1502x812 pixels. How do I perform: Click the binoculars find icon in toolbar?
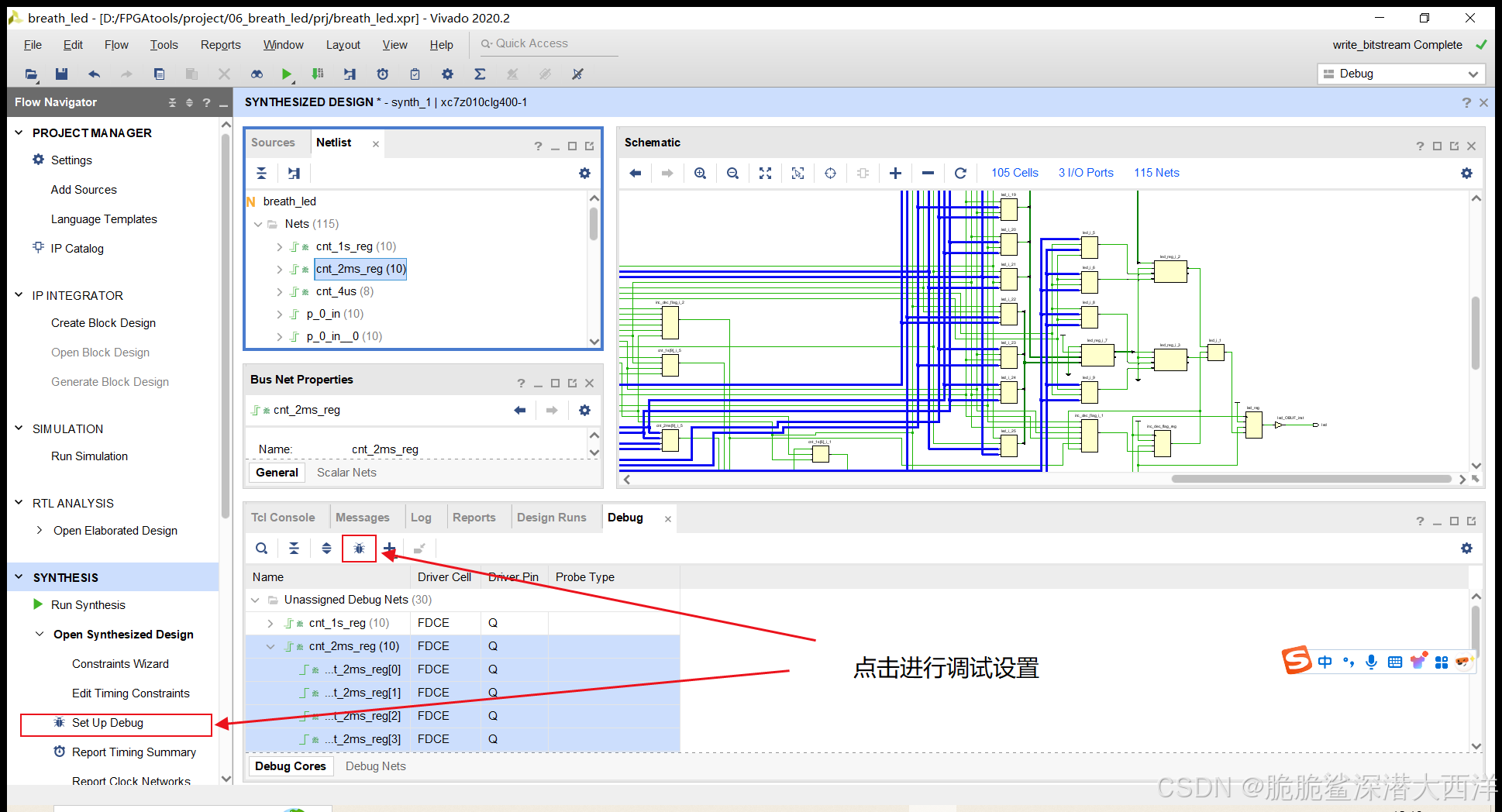click(x=257, y=74)
